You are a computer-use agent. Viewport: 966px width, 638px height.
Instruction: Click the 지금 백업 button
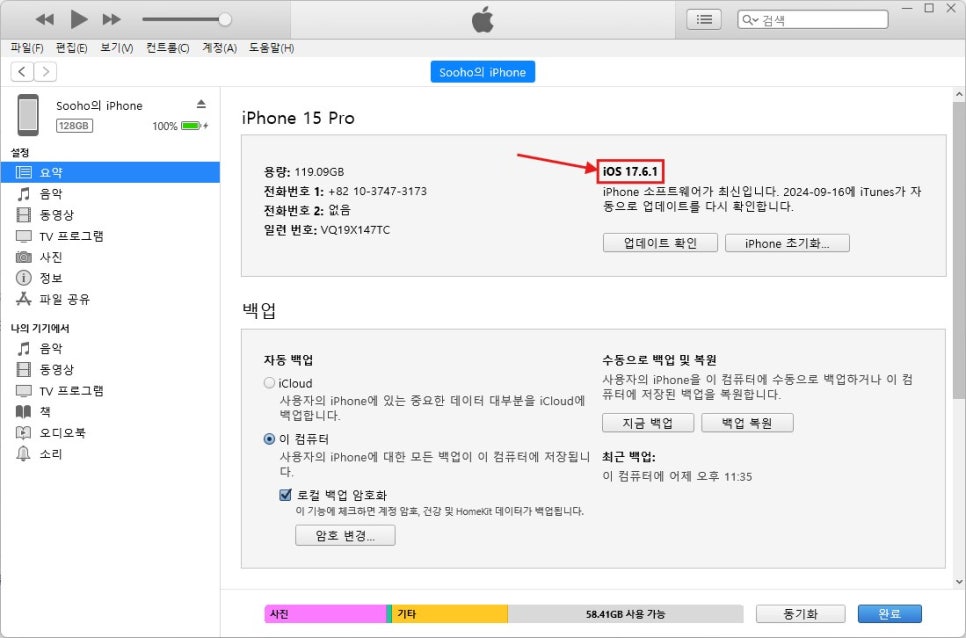tap(648, 423)
